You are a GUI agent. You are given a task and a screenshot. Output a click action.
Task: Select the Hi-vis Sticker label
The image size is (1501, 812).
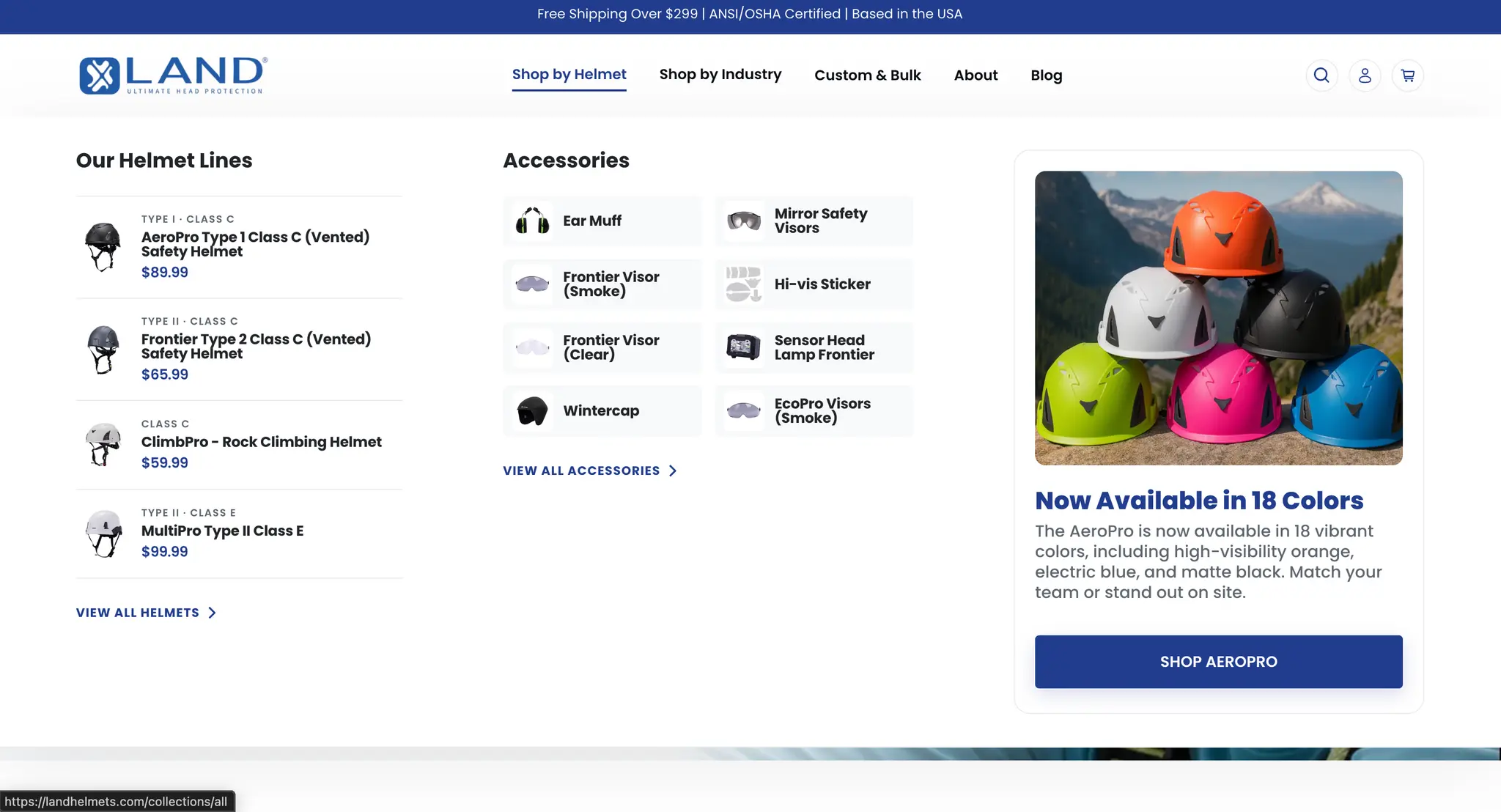tap(822, 284)
